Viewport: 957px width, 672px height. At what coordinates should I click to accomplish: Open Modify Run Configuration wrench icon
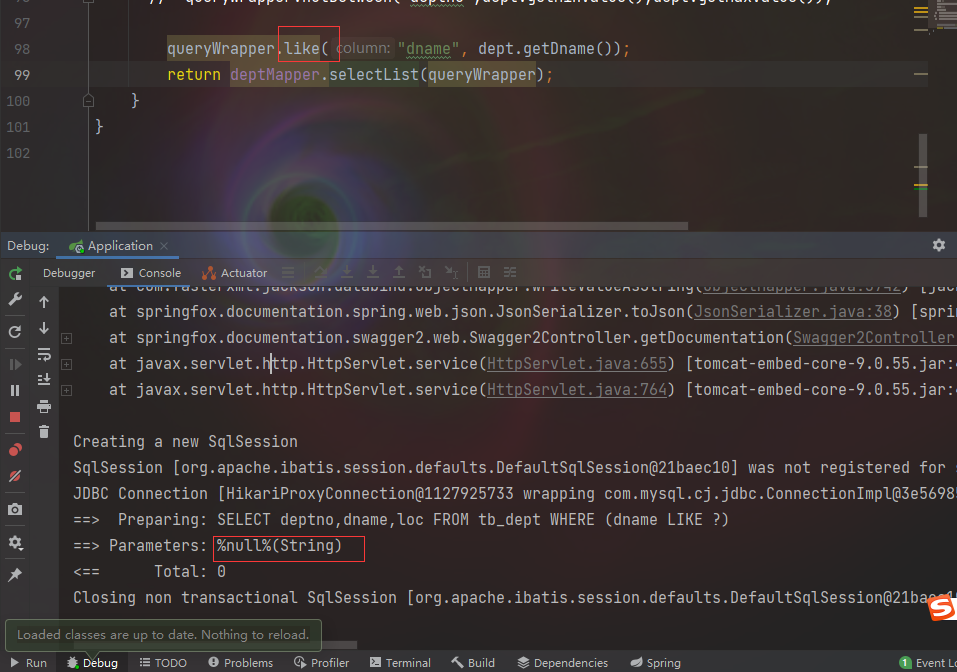tap(15, 299)
